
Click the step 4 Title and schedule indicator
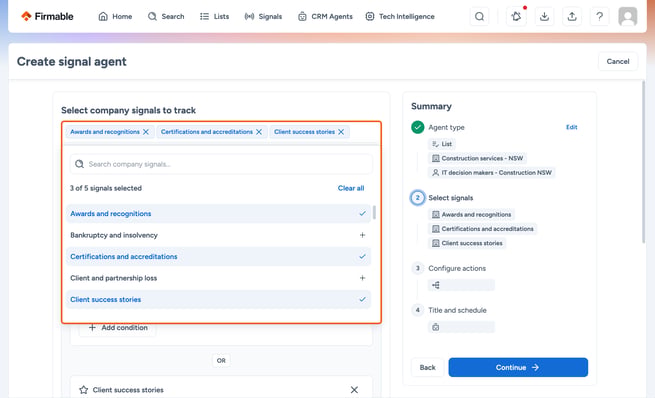(x=417, y=310)
